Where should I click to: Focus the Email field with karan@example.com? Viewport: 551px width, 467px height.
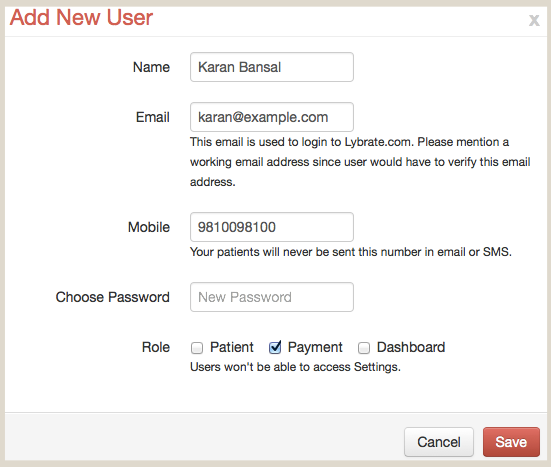(272, 117)
